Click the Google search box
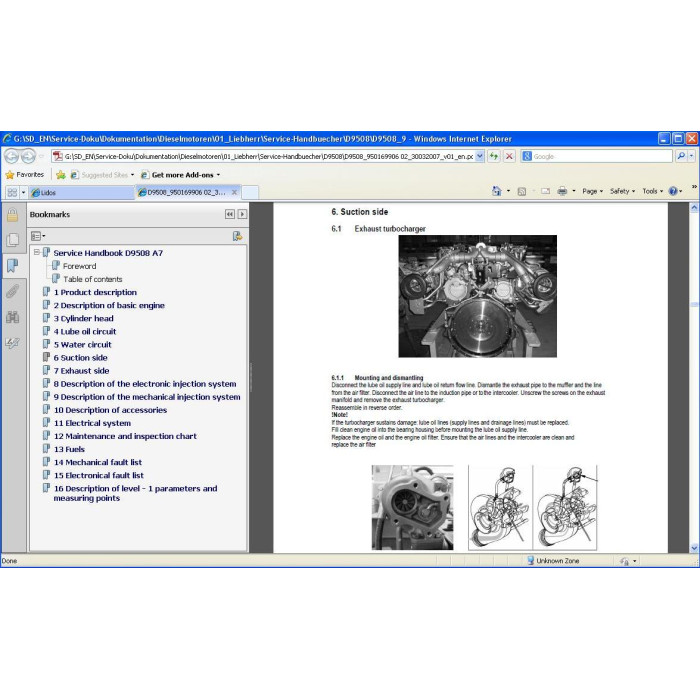700x700 pixels. point(596,156)
